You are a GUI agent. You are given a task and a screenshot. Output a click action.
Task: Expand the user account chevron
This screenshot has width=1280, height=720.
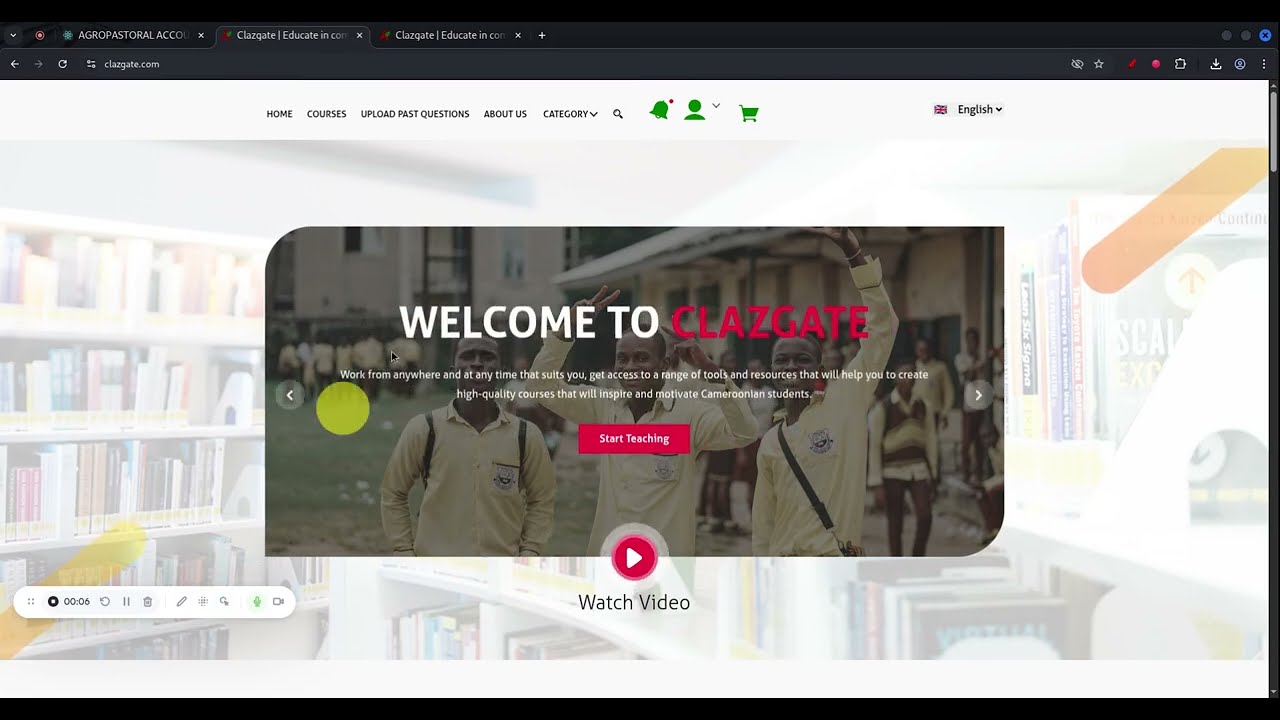[x=716, y=106]
